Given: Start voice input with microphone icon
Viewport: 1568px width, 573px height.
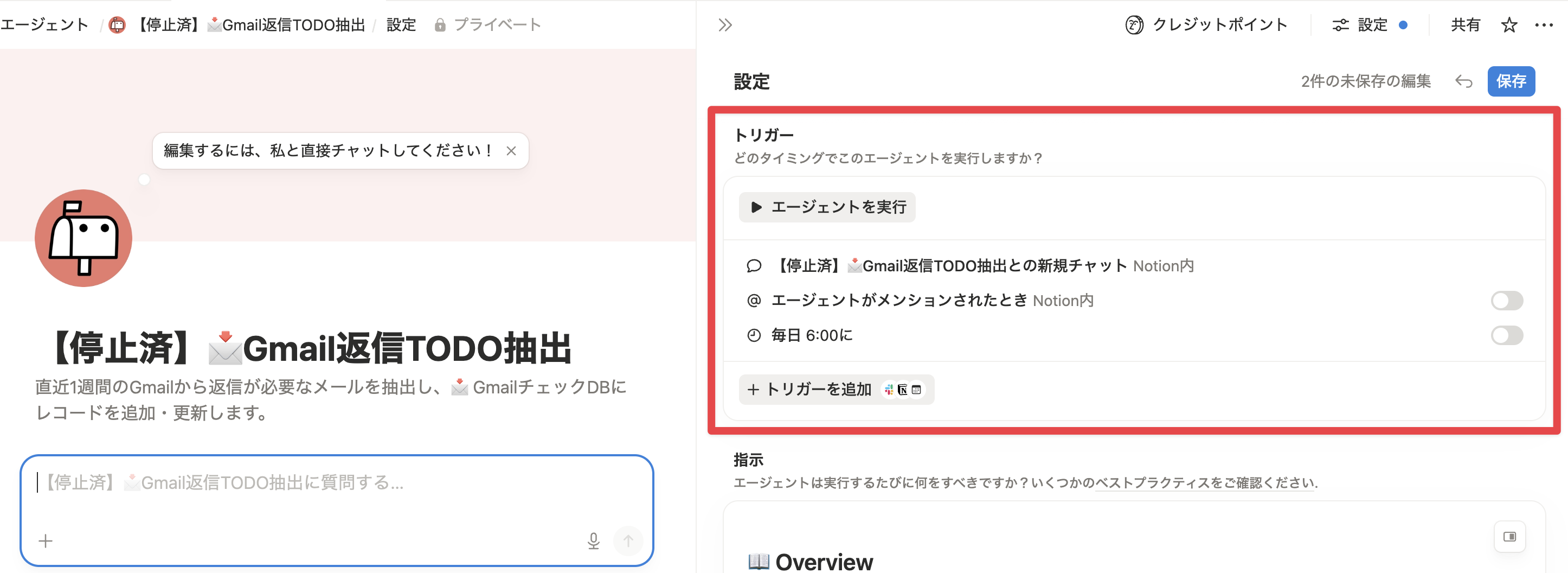Looking at the screenshot, I should pos(594,541).
